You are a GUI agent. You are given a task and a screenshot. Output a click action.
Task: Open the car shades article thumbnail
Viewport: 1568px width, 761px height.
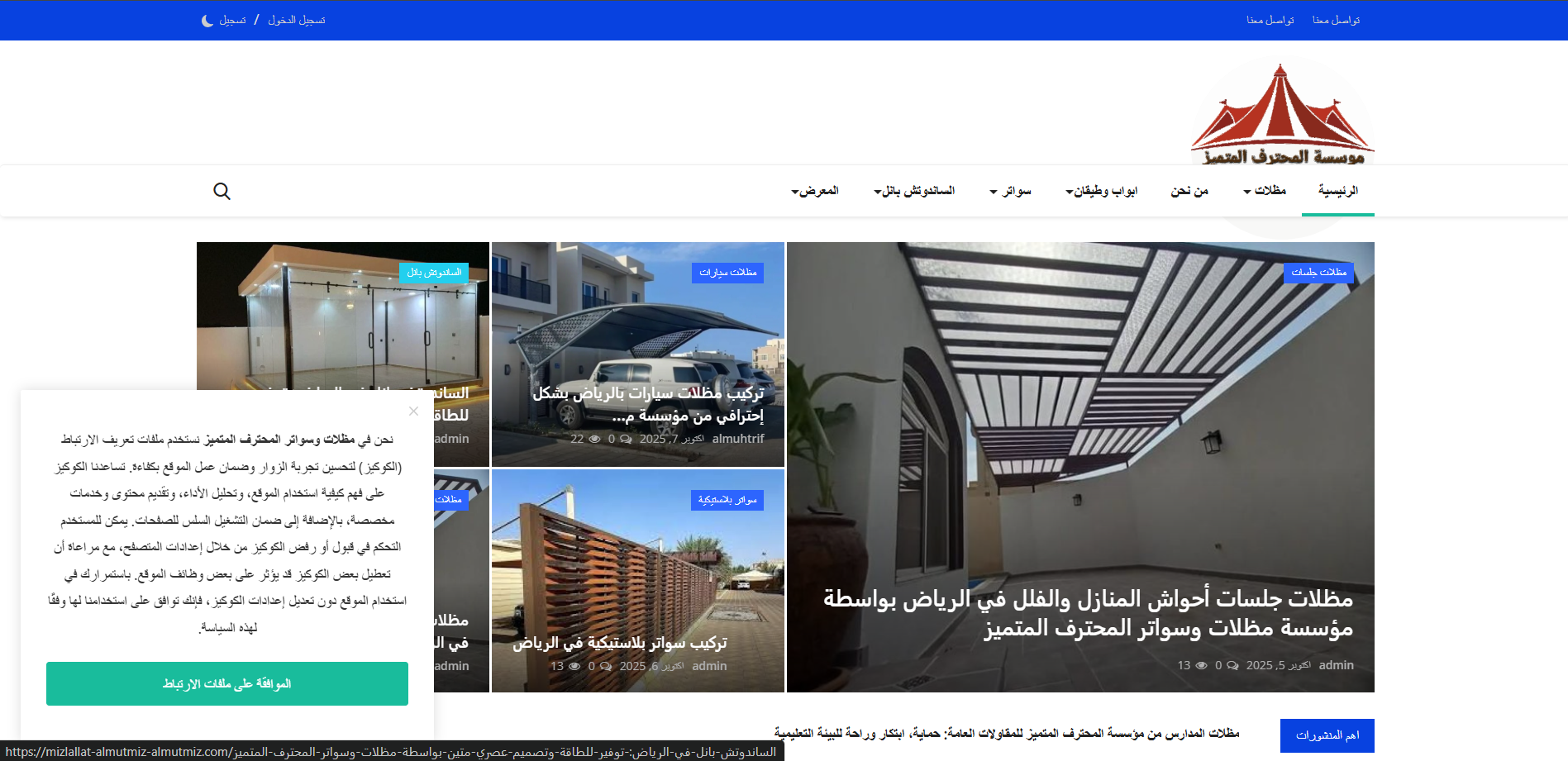click(x=637, y=331)
